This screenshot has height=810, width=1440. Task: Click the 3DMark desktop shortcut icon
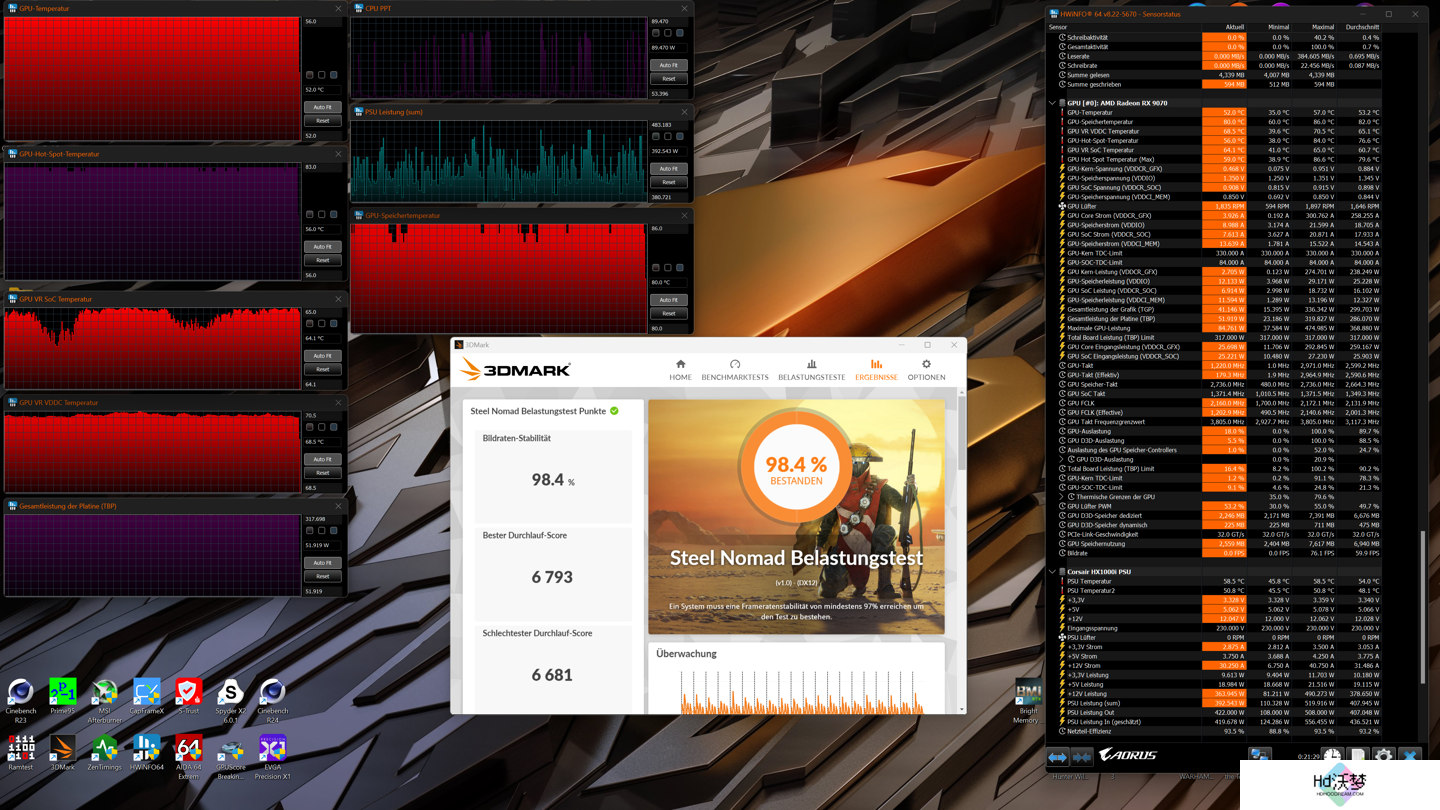point(63,752)
